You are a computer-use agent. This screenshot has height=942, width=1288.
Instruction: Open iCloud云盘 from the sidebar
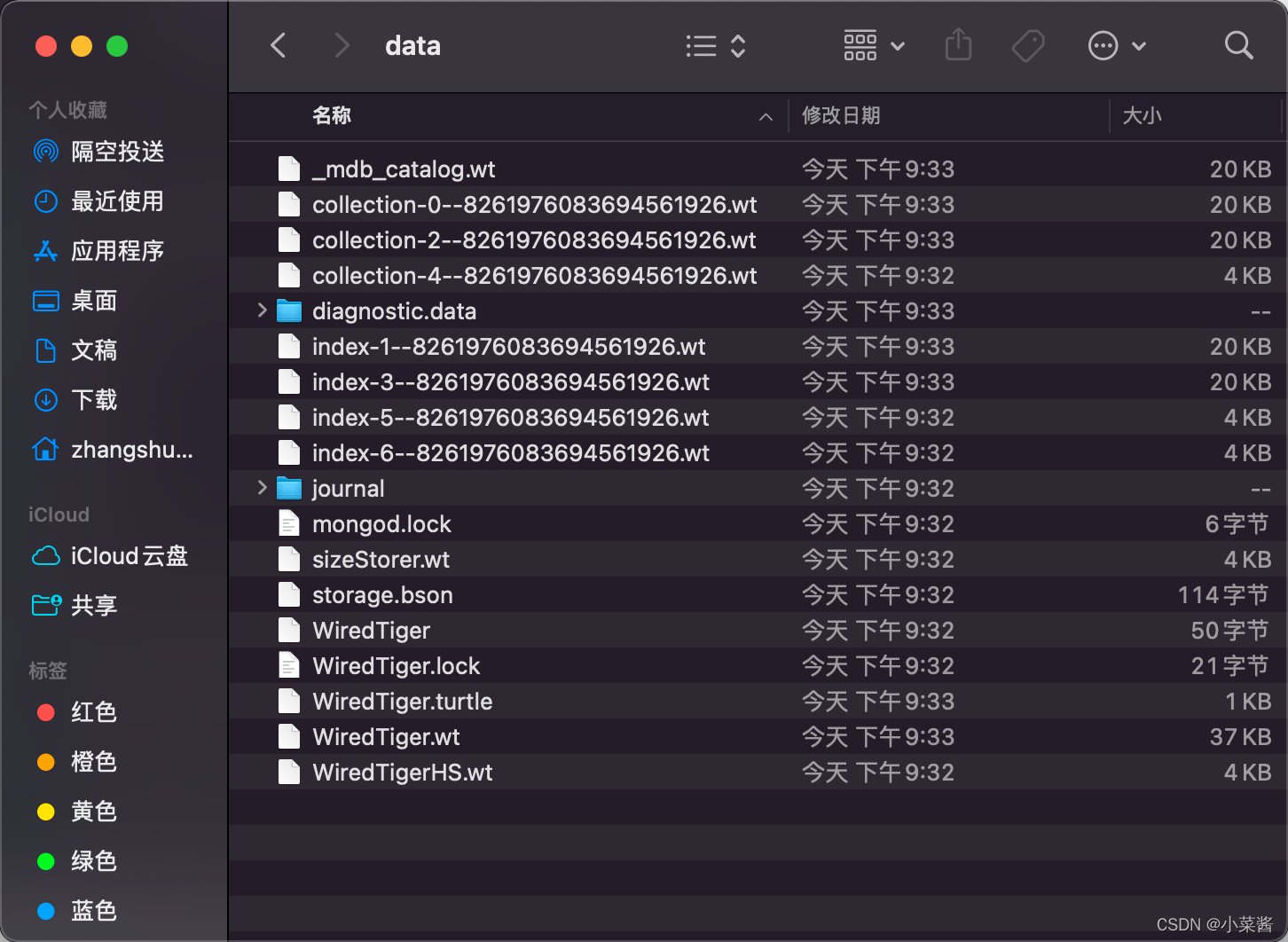click(128, 556)
